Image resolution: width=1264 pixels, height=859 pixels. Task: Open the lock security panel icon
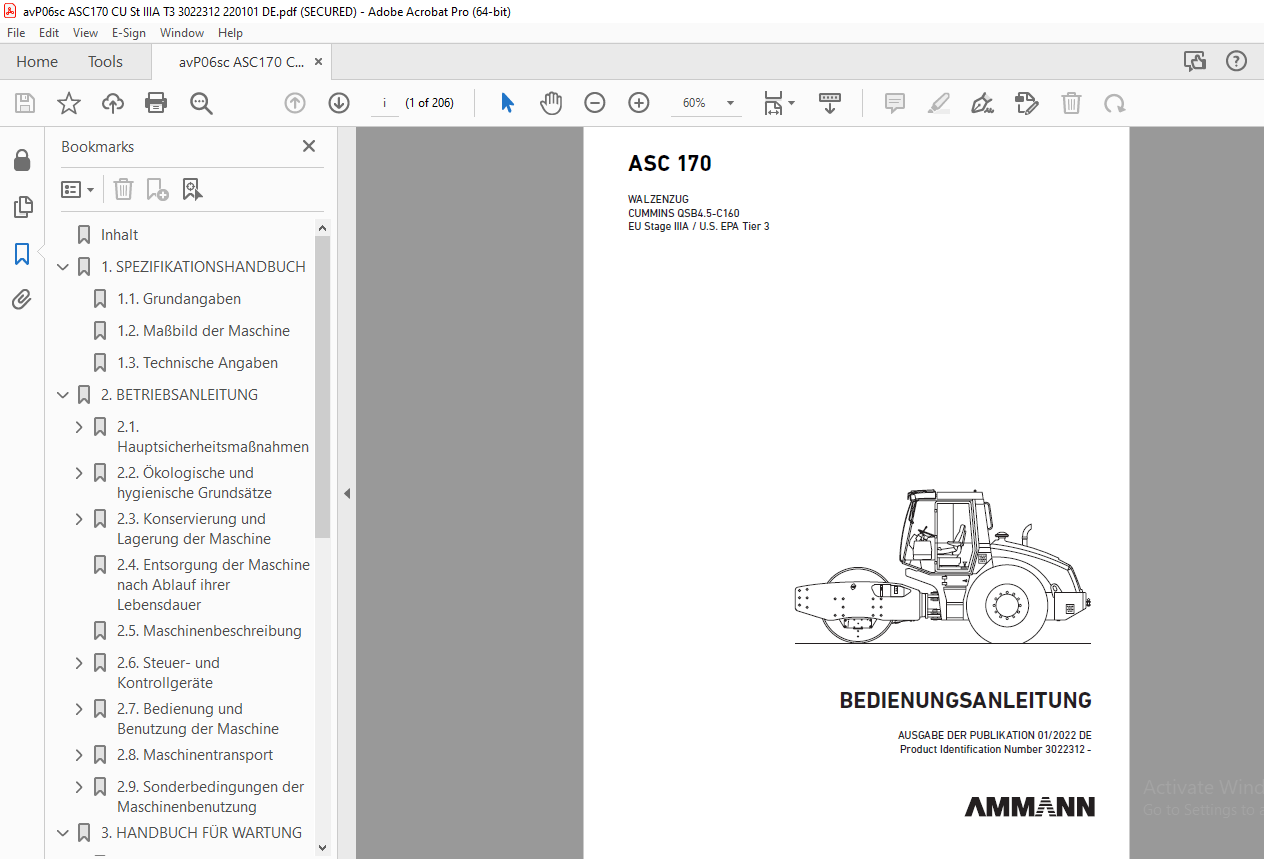click(x=22, y=161)
